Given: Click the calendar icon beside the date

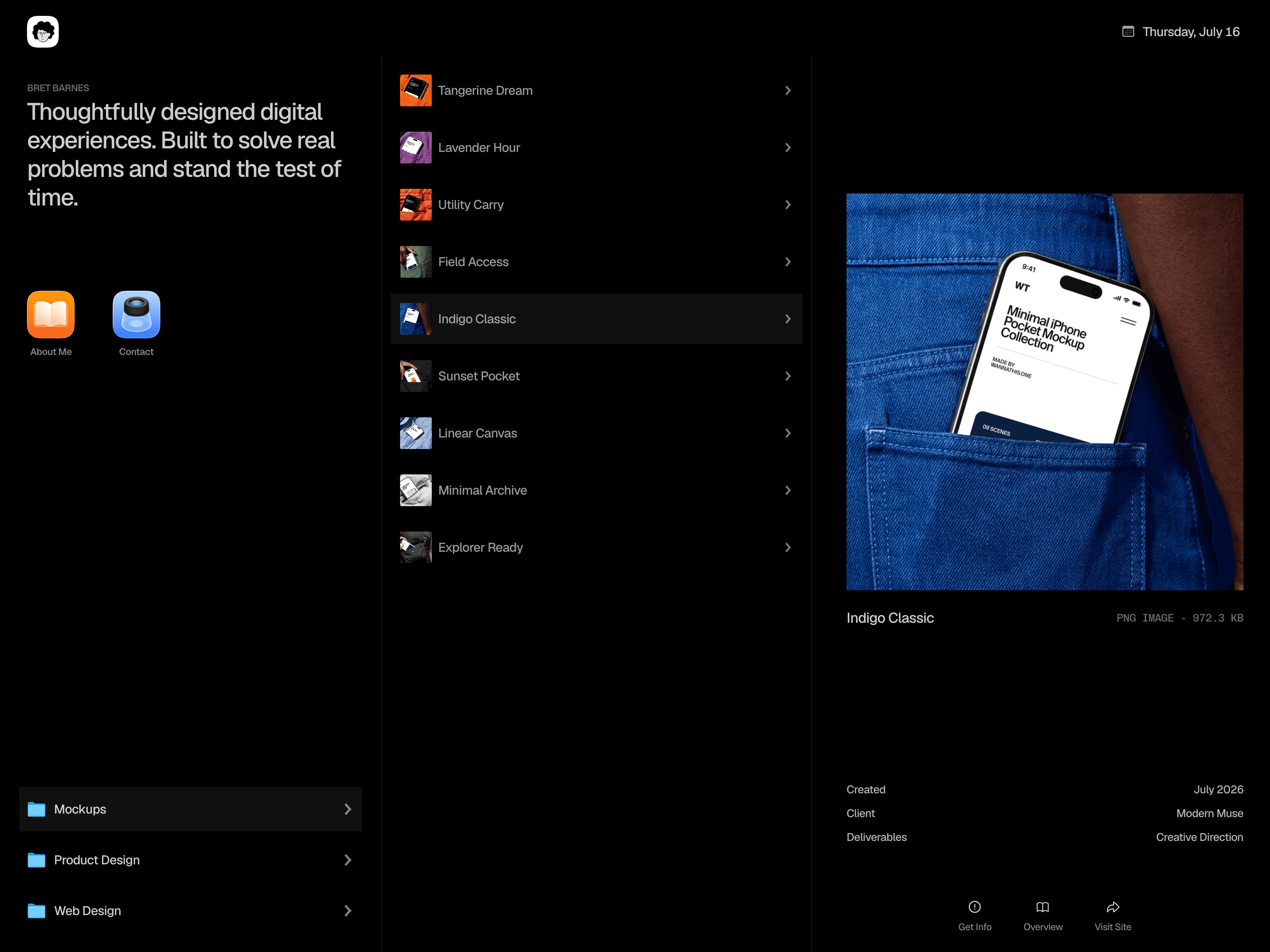Looking at the screenshot, I should click(1128, 32).
